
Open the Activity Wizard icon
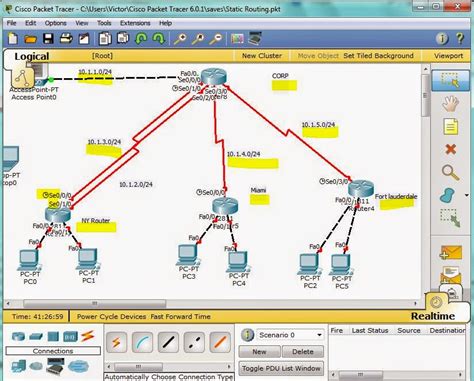coord(84,39)
